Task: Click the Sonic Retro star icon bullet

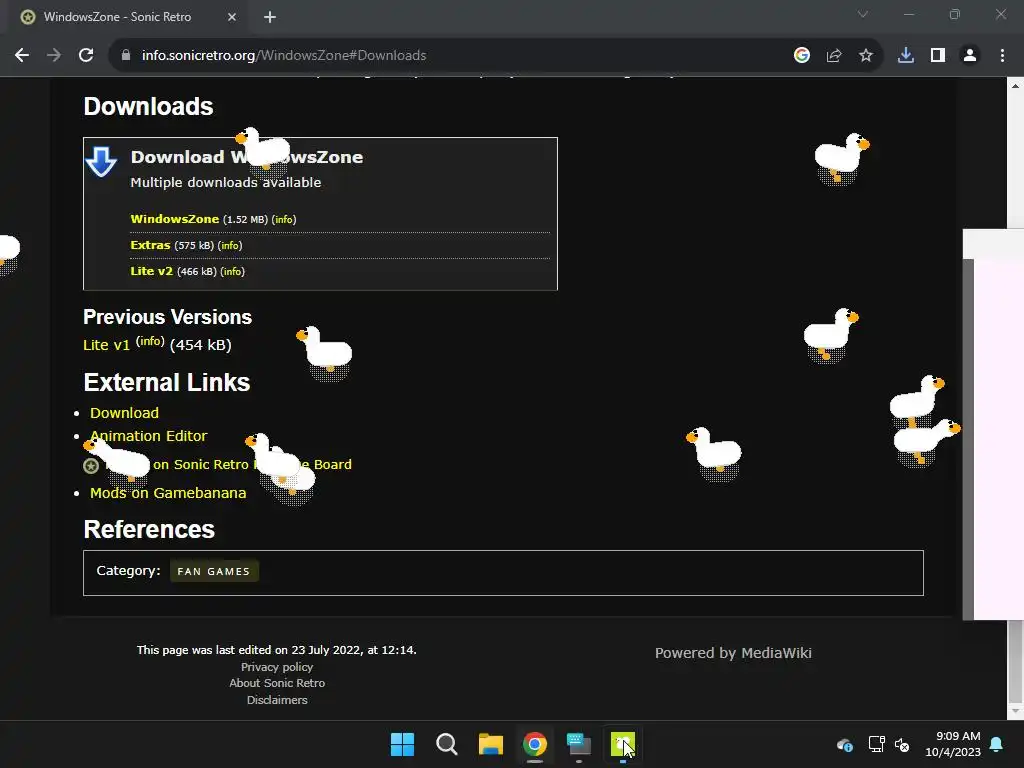Action: tap(91, 466)
